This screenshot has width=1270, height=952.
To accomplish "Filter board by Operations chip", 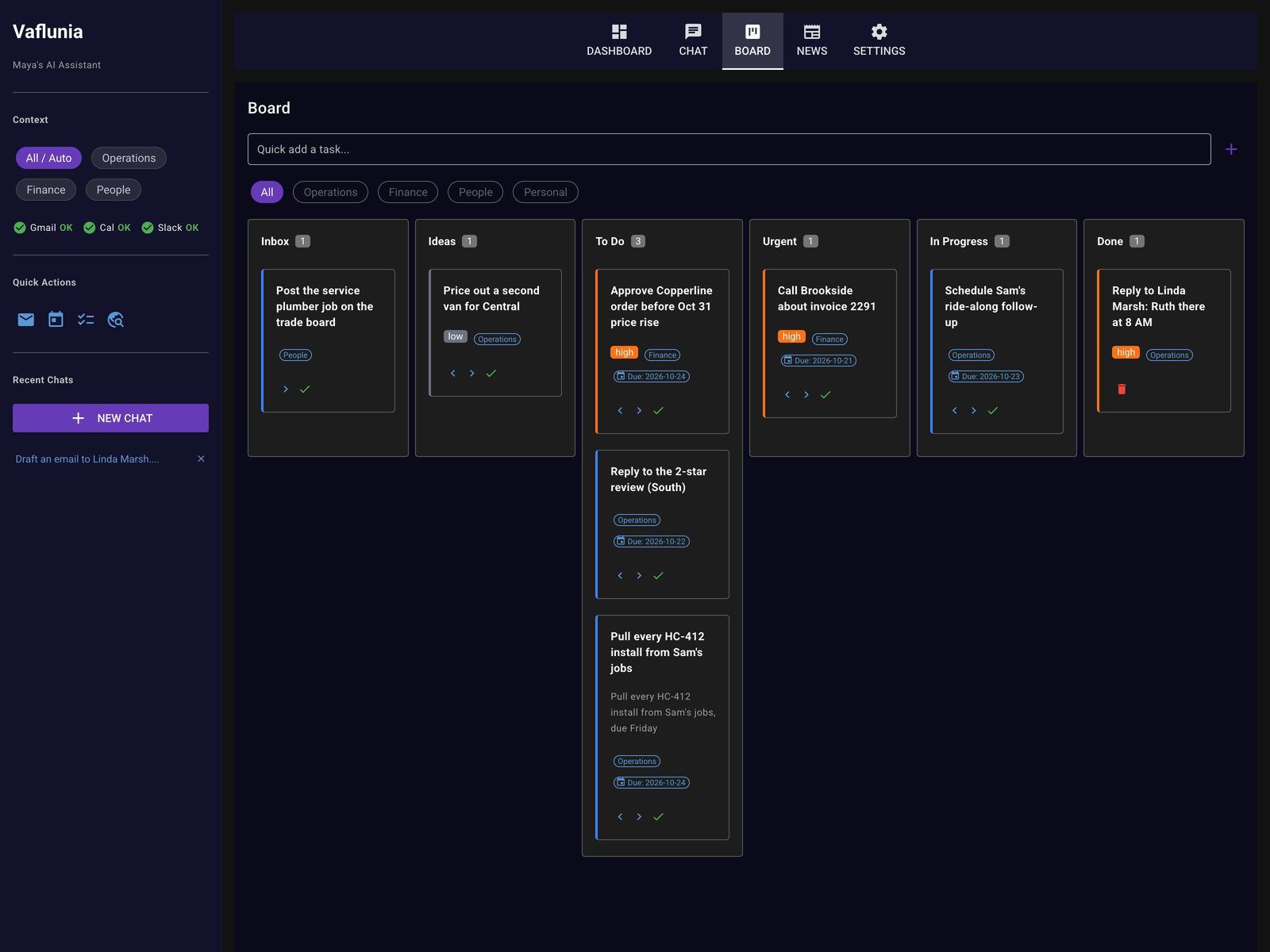I will [330, 192].
